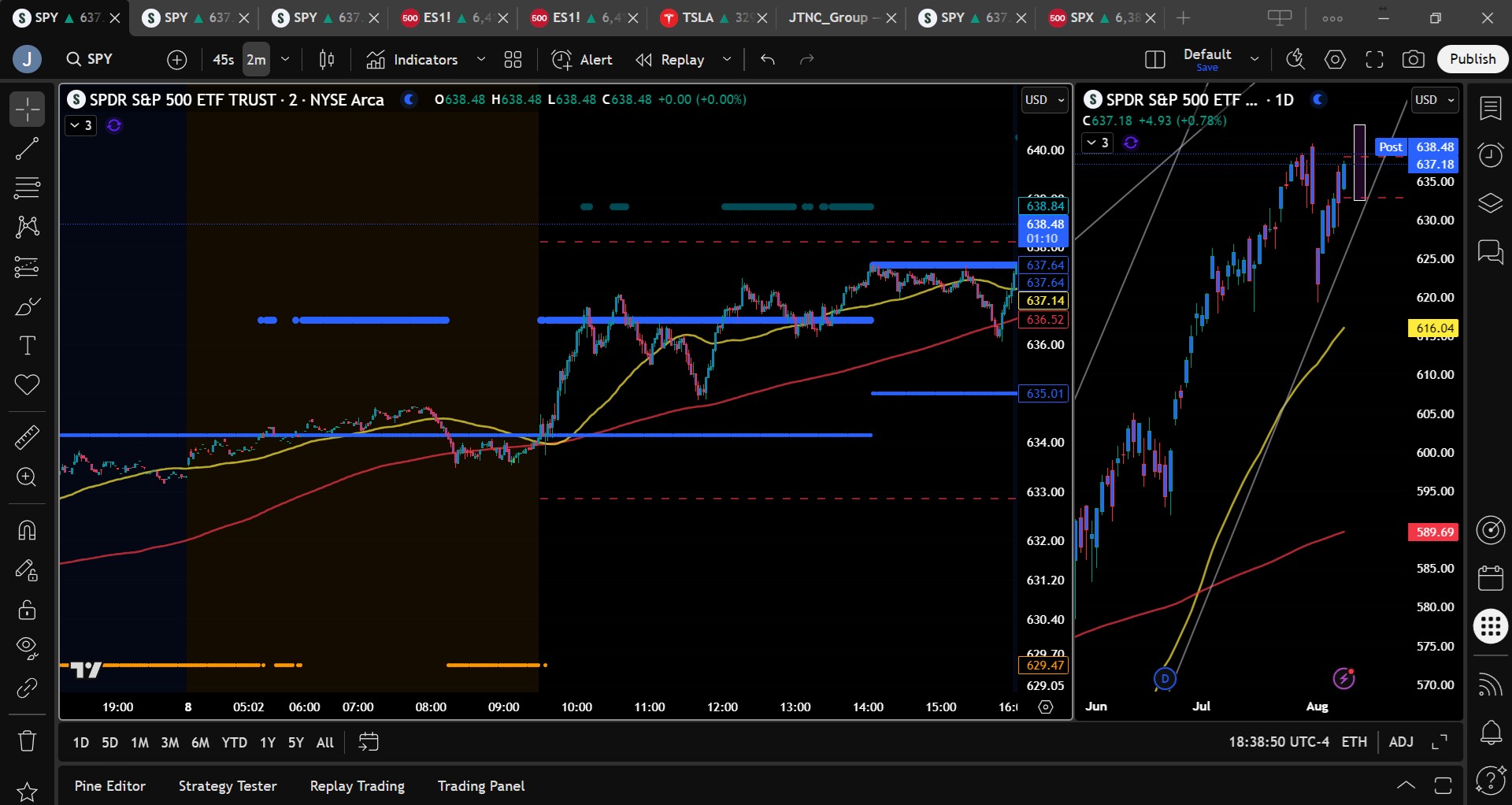Image resolution: width=1512 pixels, height=805 pixels.
Task: Open time axis settings gear
Action: pos(1046,707)
